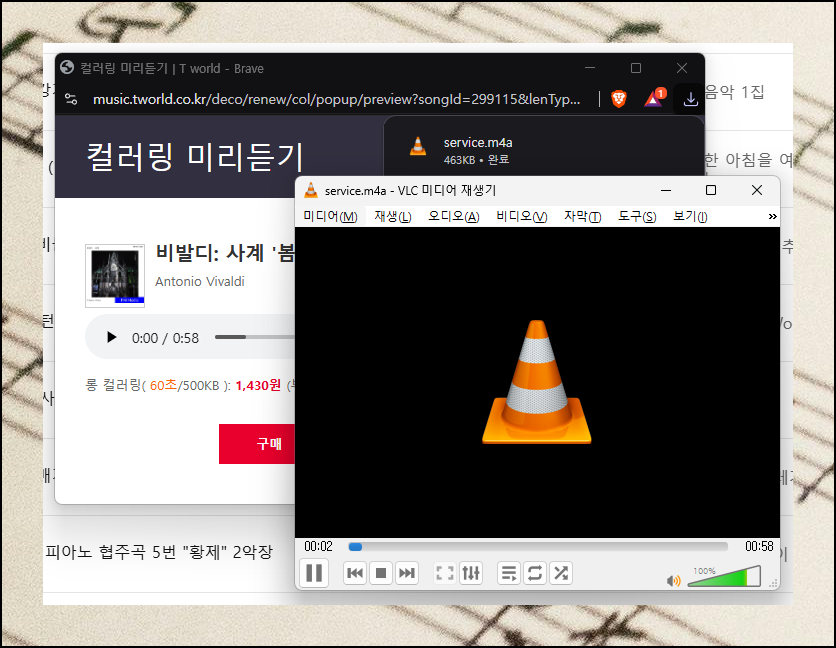
Task: Expand hidden VLC menu items chevron
Action: [x=772, y=217]
